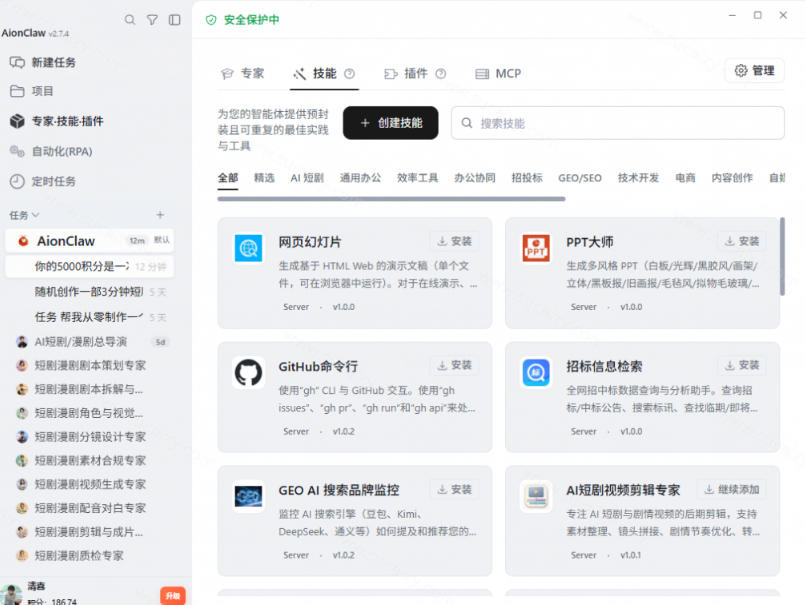Select 短剧漫剧配音对白专家 in sidebar
The width and height of the screenshot is (805, 605).
point(90,507)
